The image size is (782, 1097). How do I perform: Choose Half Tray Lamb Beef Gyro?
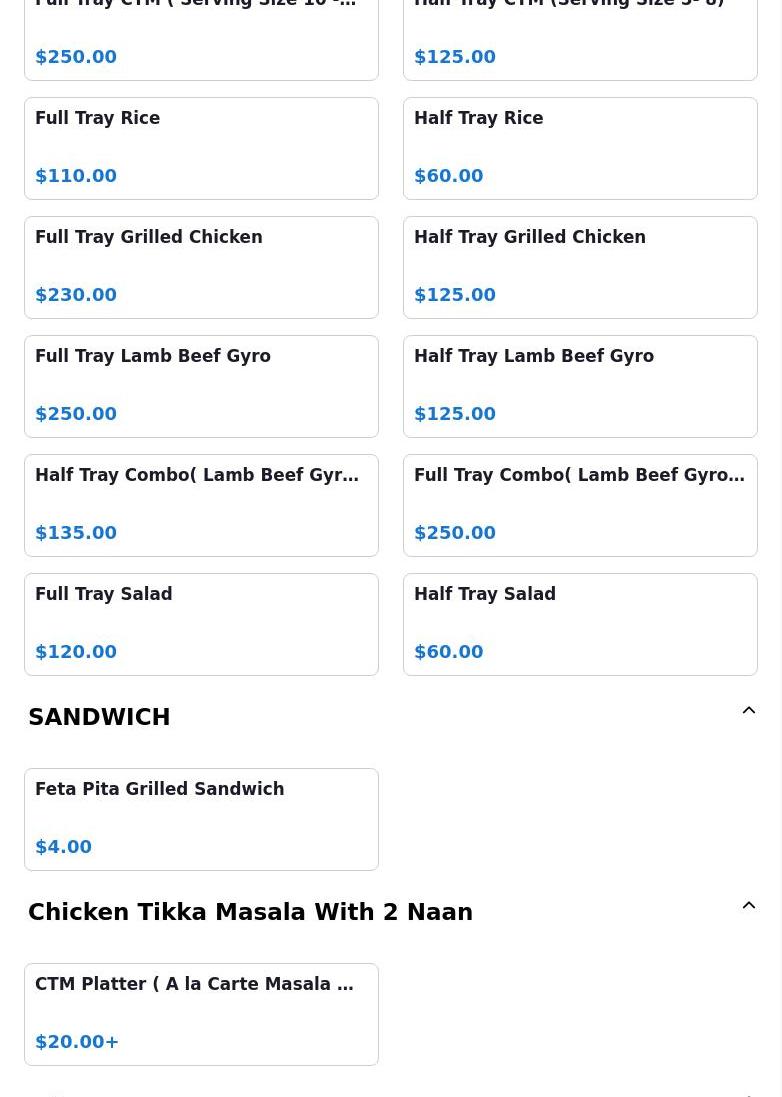(x=580, y=386)
